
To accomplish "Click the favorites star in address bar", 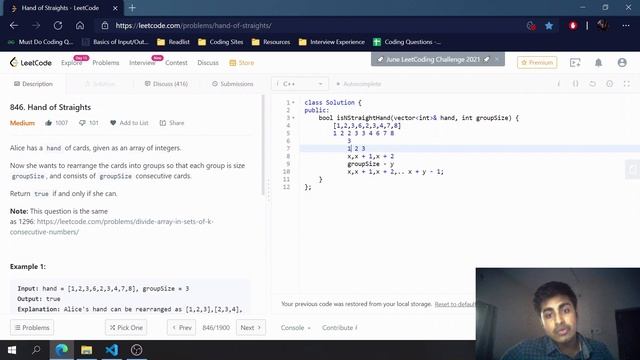I will coord(549,26).
